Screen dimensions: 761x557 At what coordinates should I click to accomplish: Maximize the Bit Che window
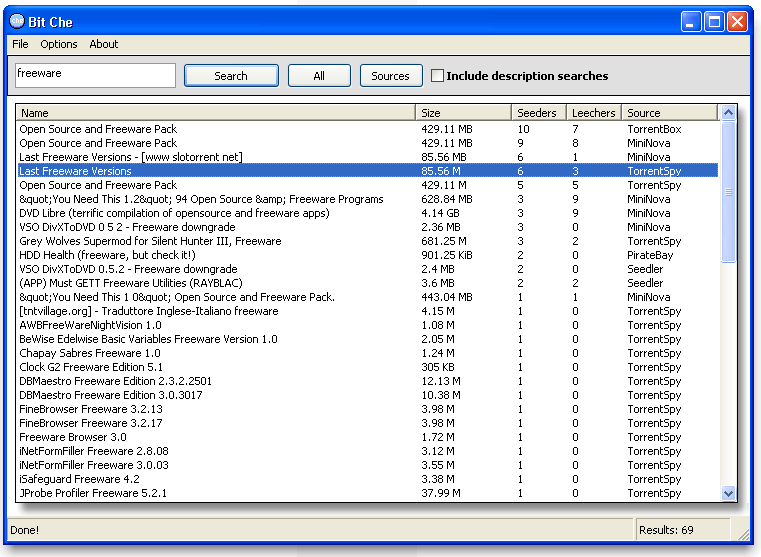(x=714, y=22)
